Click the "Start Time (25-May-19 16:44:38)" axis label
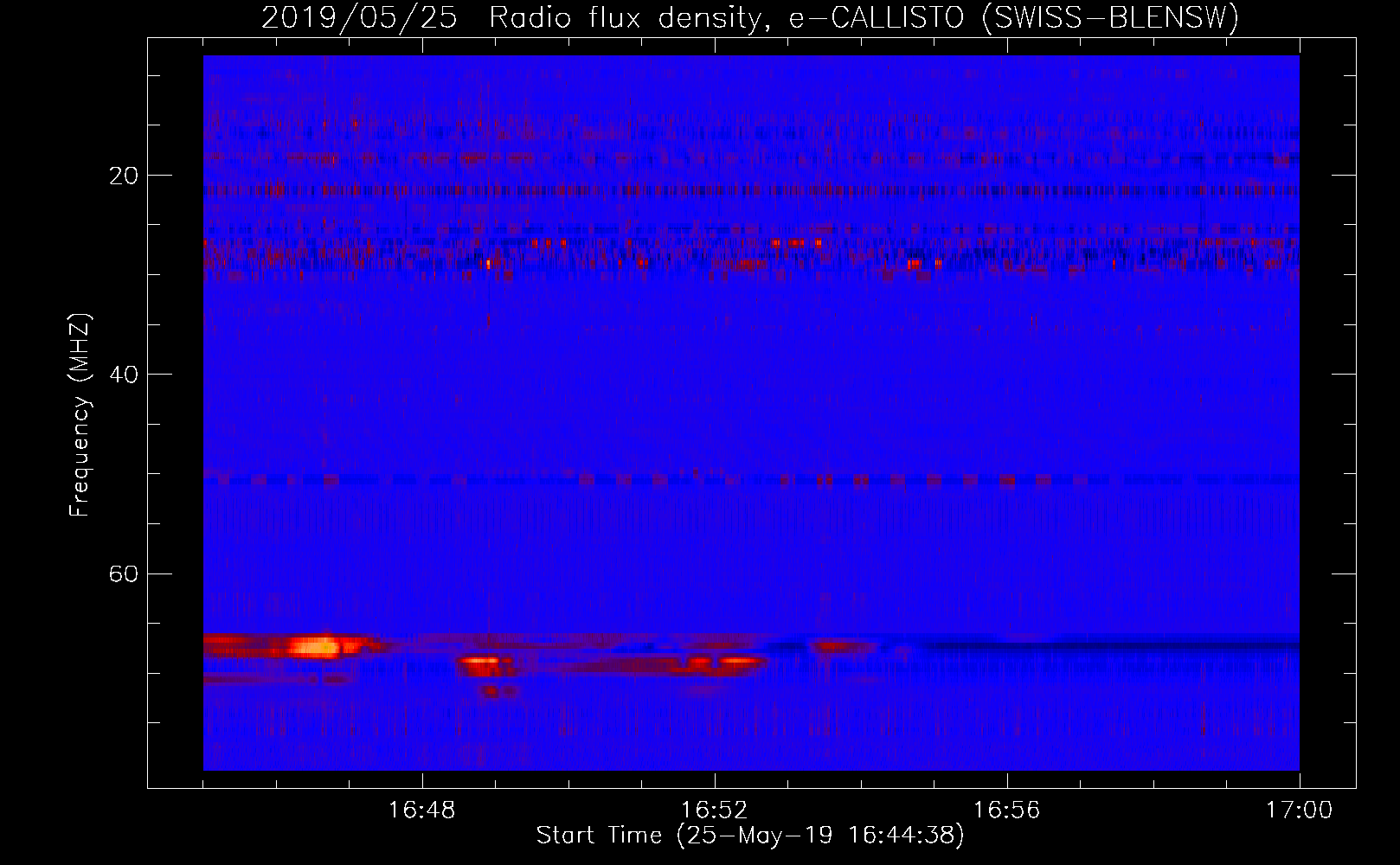This screenshot has width=1400, height=865. [x=750, y=836]
